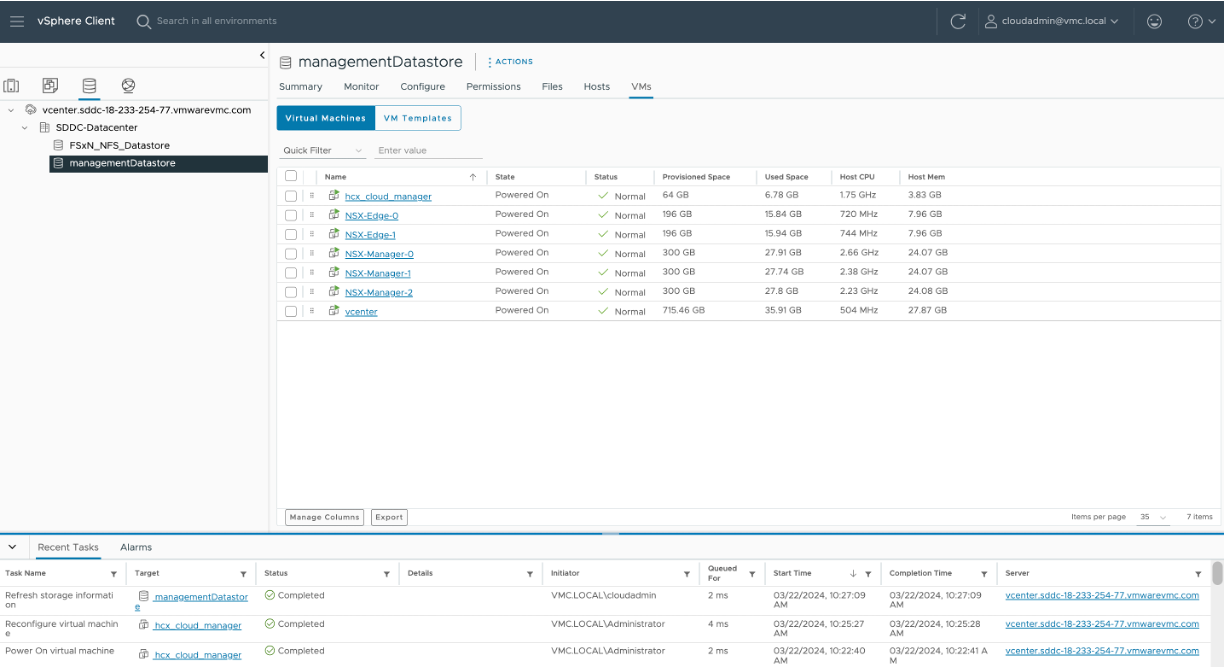Sort Name column using the arrow

pyautogui.click(x=473, y=177)
